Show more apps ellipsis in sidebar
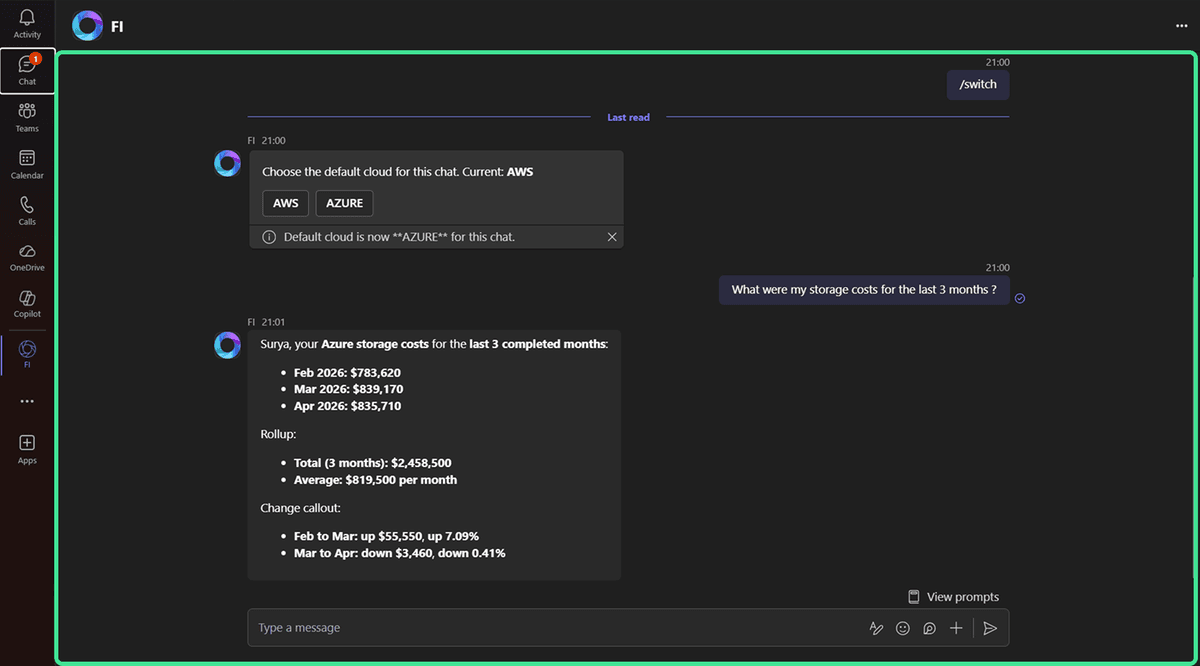The image size is (1200, 666). coord(27,401)
